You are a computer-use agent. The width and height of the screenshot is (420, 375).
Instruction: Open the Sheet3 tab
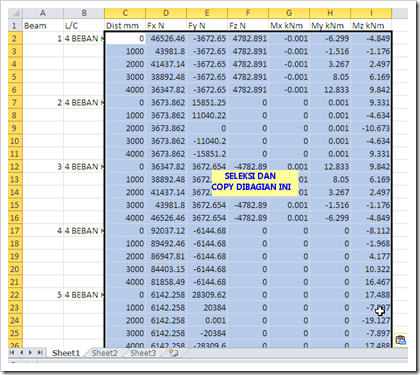tap(143, 353)
